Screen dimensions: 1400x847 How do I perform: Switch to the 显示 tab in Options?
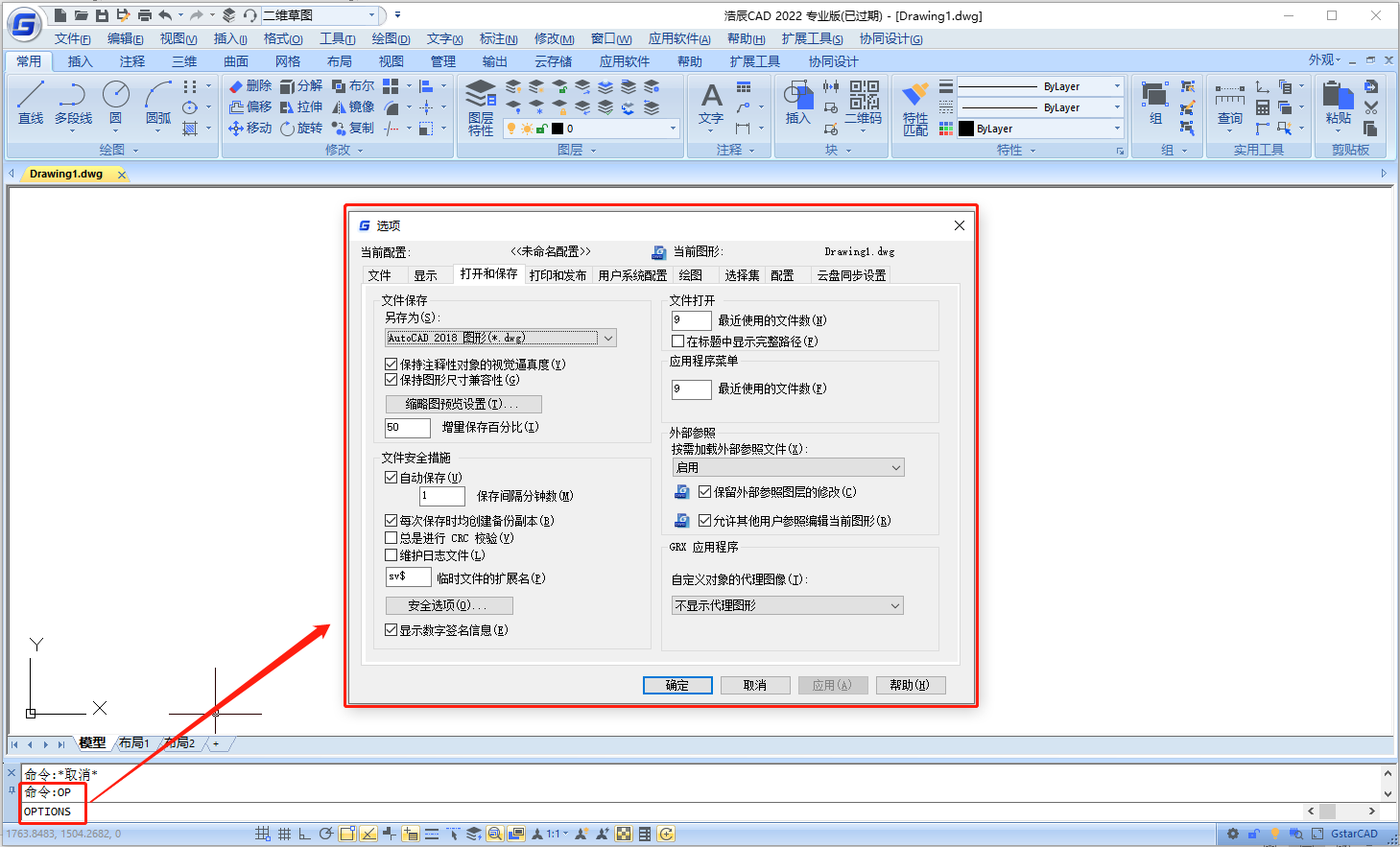tap(425, 275)
